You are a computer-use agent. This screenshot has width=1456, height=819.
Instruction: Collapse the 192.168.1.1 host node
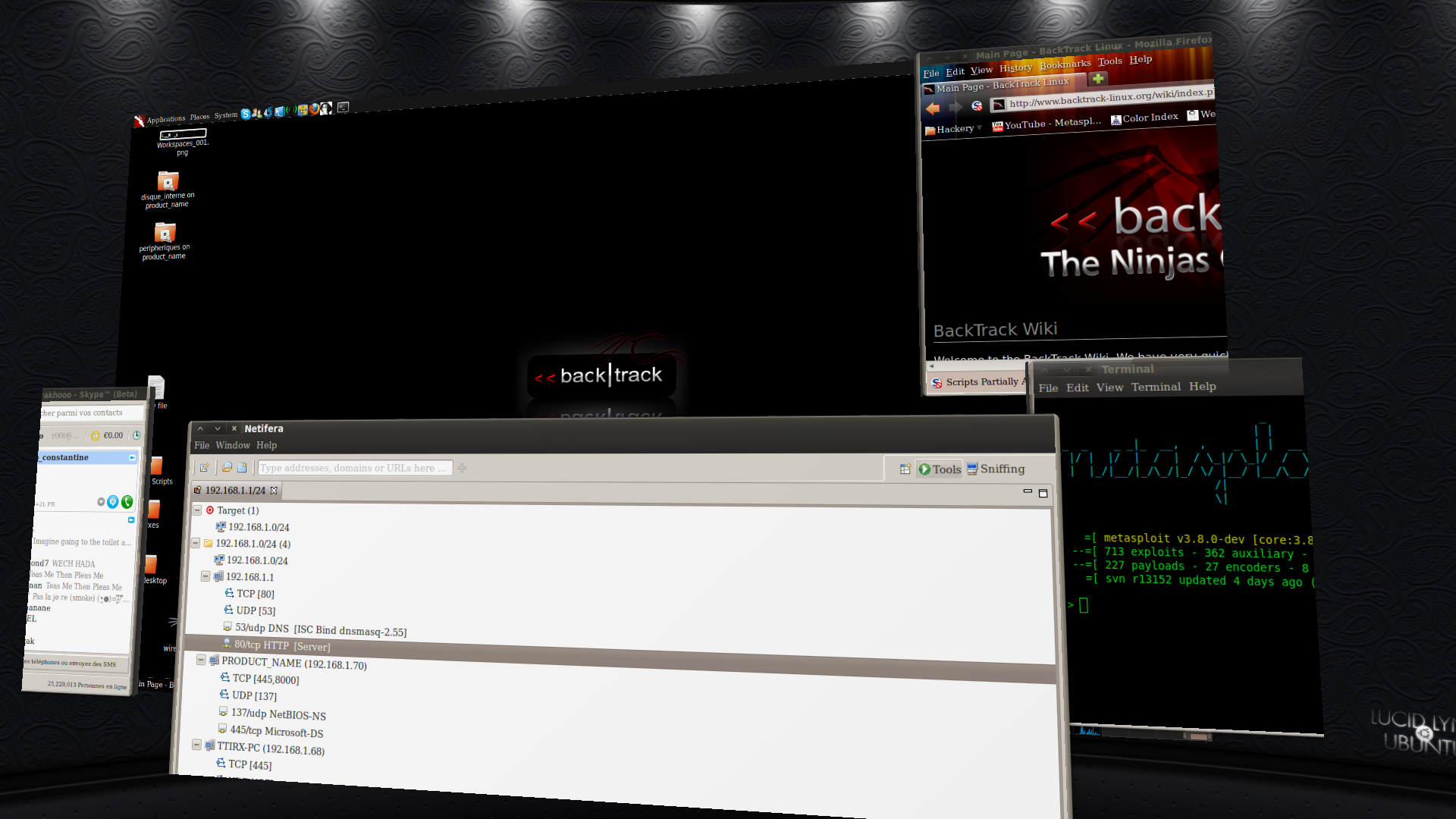[x=206, y=576]
